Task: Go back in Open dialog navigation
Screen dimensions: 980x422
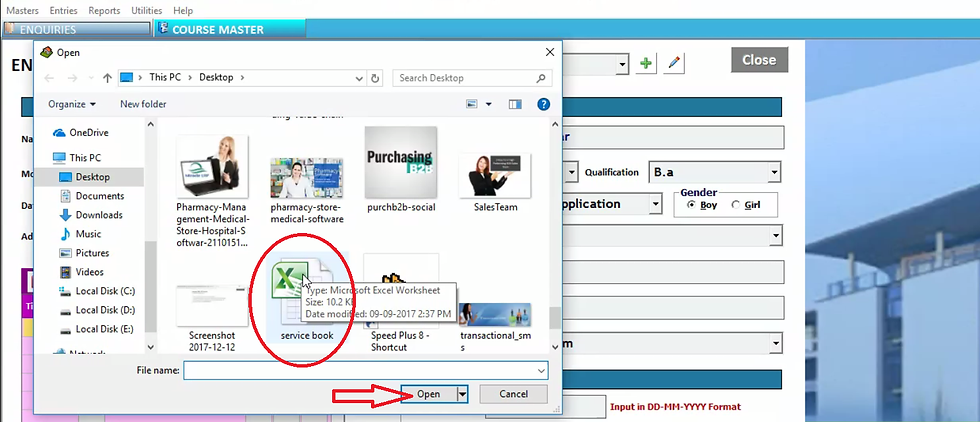Action: [x=49, y=78]
